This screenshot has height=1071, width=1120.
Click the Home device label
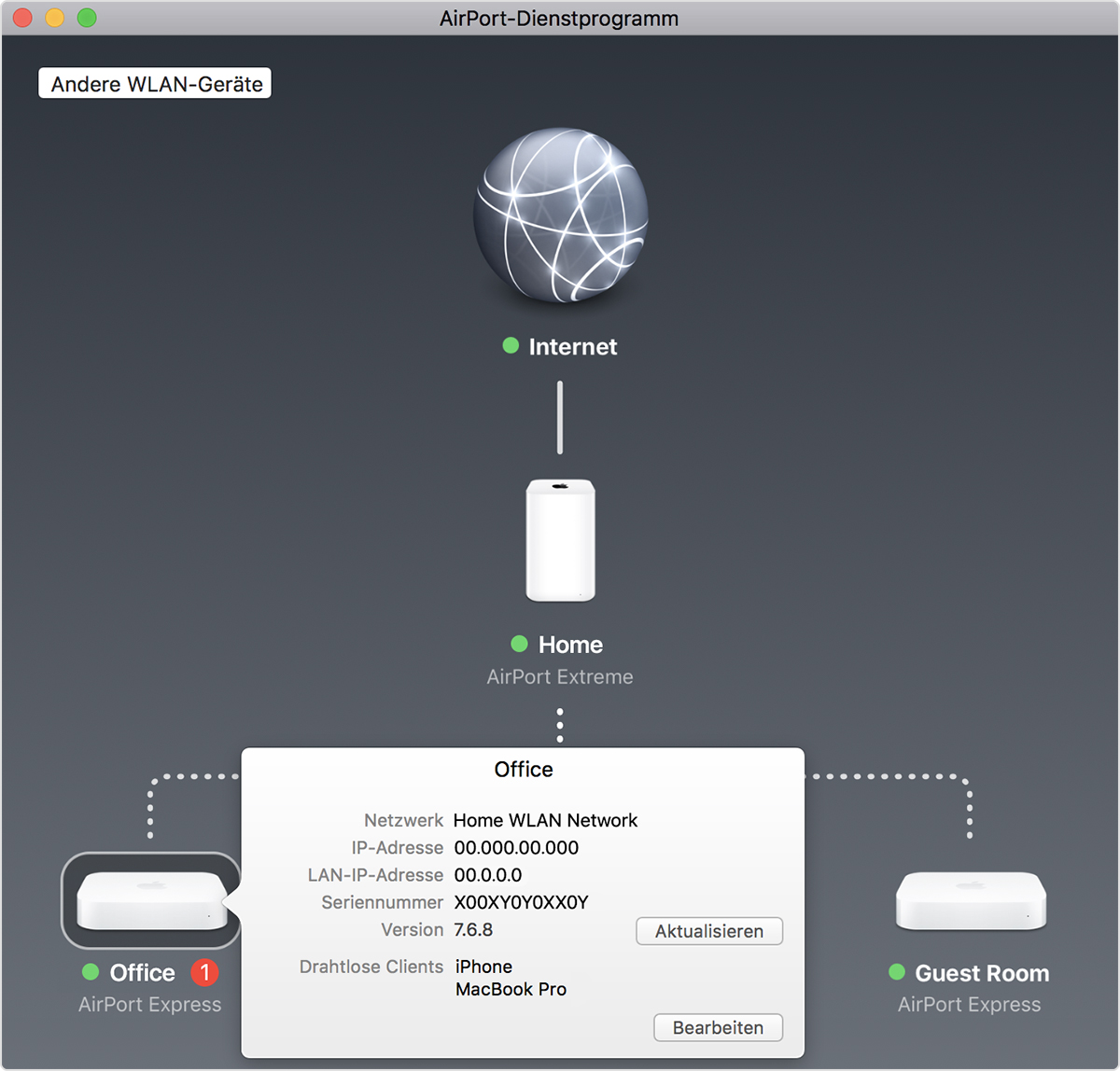(570, 645)
